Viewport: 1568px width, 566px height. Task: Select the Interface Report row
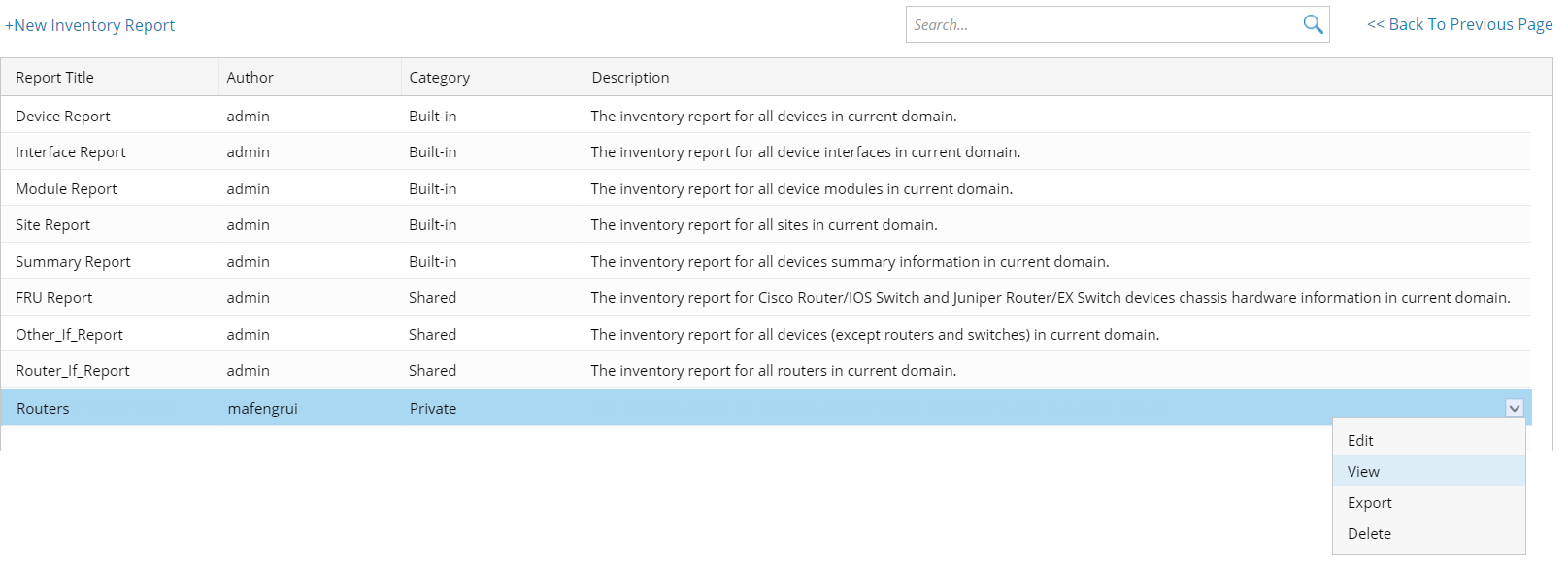[71, 151]
